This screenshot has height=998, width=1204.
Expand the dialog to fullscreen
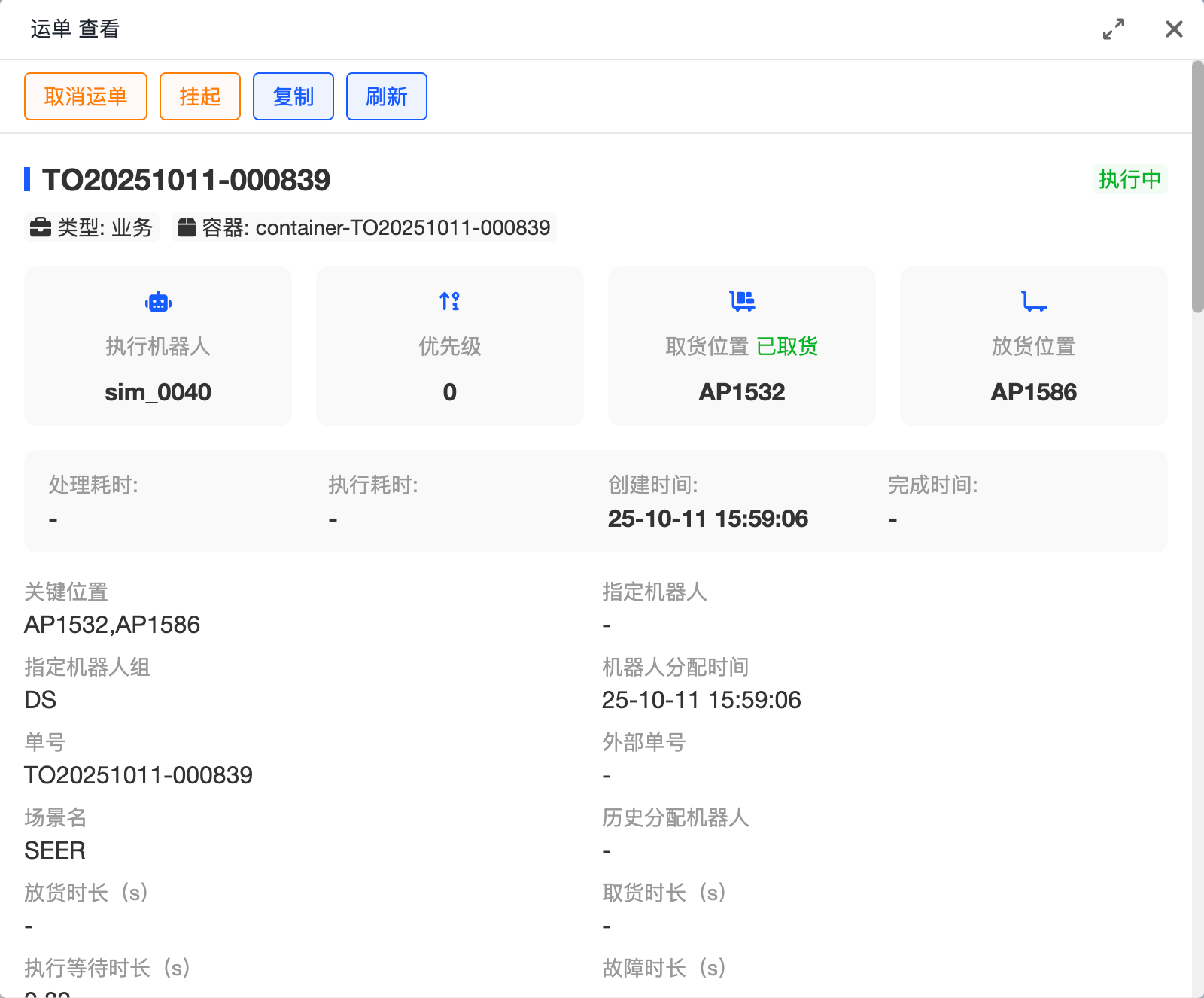(1113, 29)
